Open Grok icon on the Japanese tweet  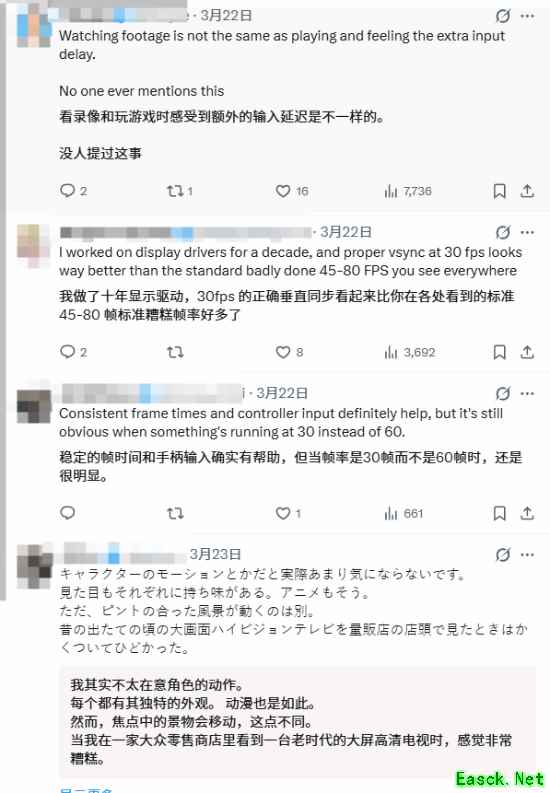coord(502,555)
